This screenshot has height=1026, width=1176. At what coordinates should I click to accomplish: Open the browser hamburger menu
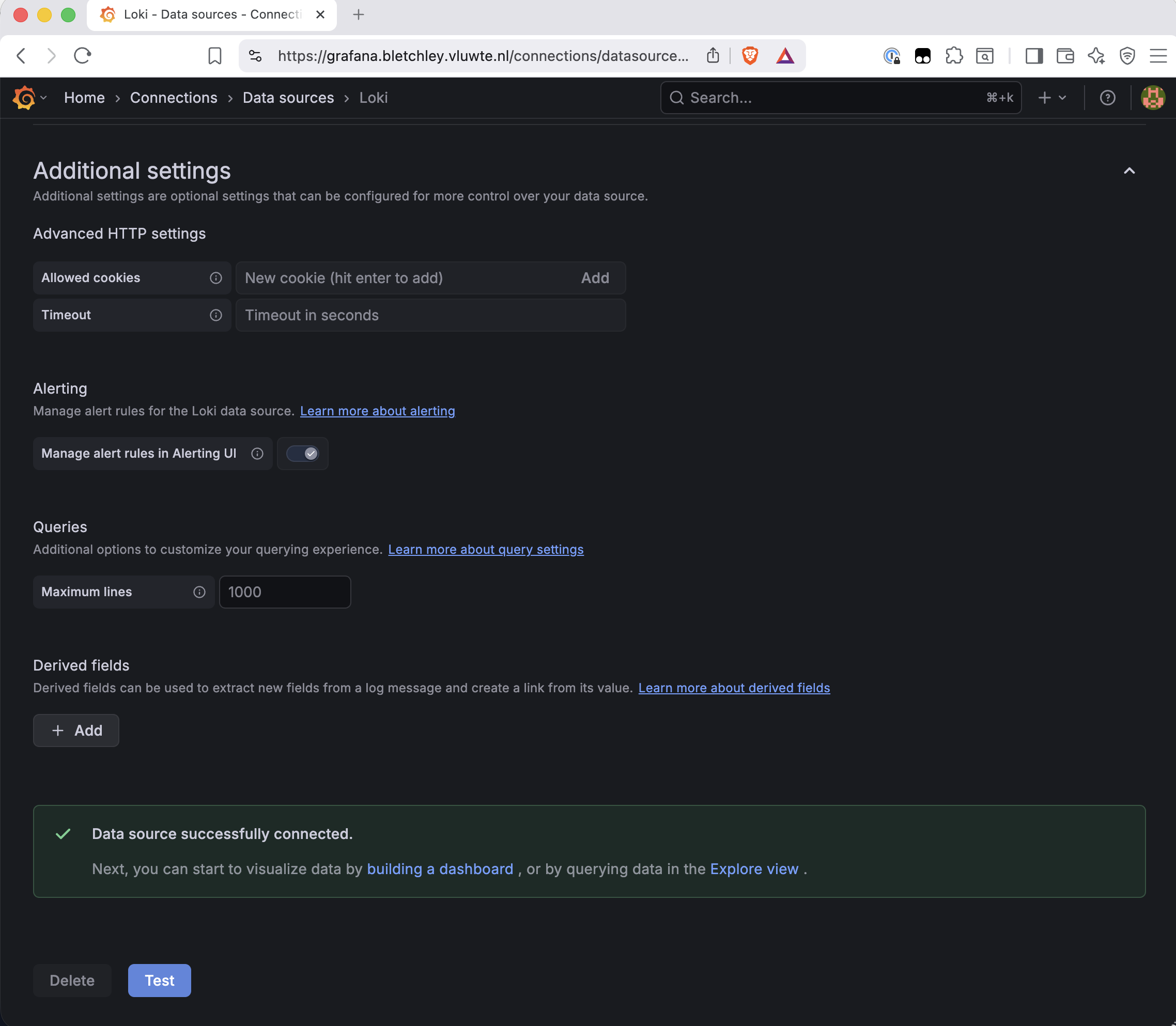click(1158, 56)
